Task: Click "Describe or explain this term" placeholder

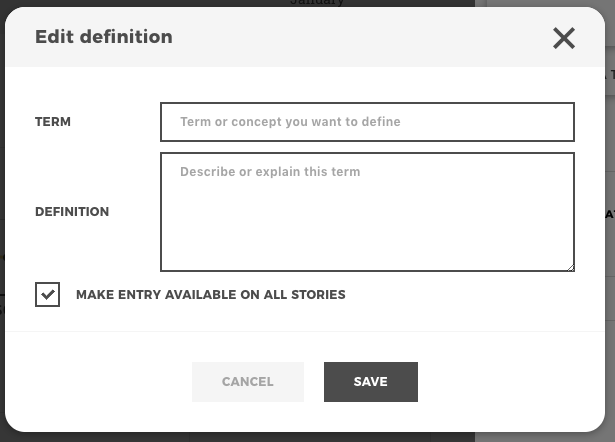Action: [270, 172]
